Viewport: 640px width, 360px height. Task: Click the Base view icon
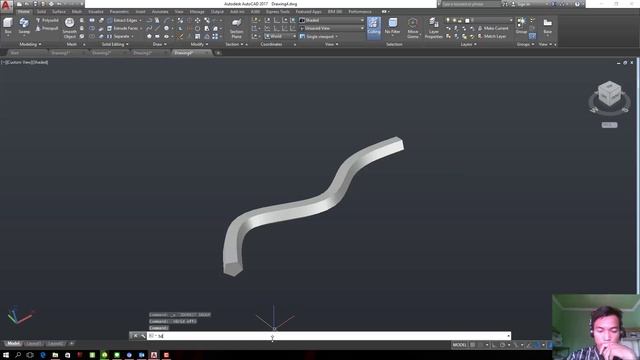(x=548, y=25)
